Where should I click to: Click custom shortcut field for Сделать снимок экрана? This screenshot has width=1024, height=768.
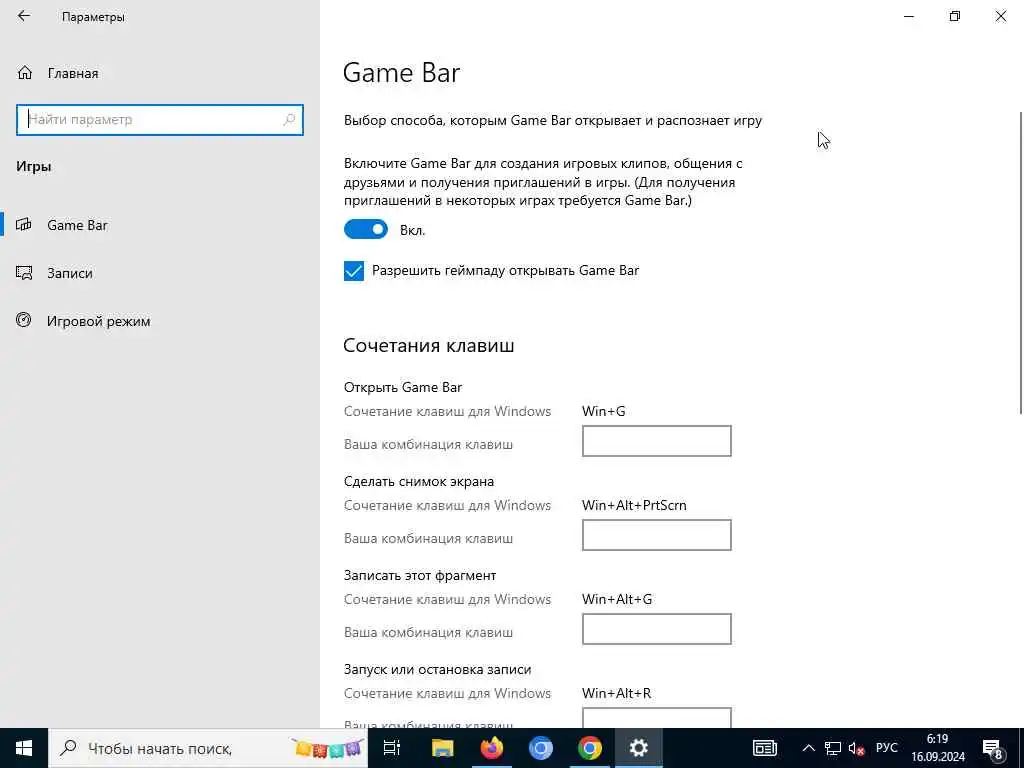point(656,535)
